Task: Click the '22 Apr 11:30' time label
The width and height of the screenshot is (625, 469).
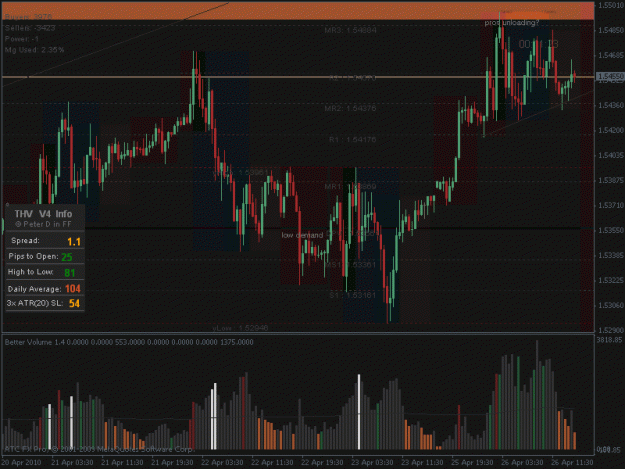Action: (272, 462)
